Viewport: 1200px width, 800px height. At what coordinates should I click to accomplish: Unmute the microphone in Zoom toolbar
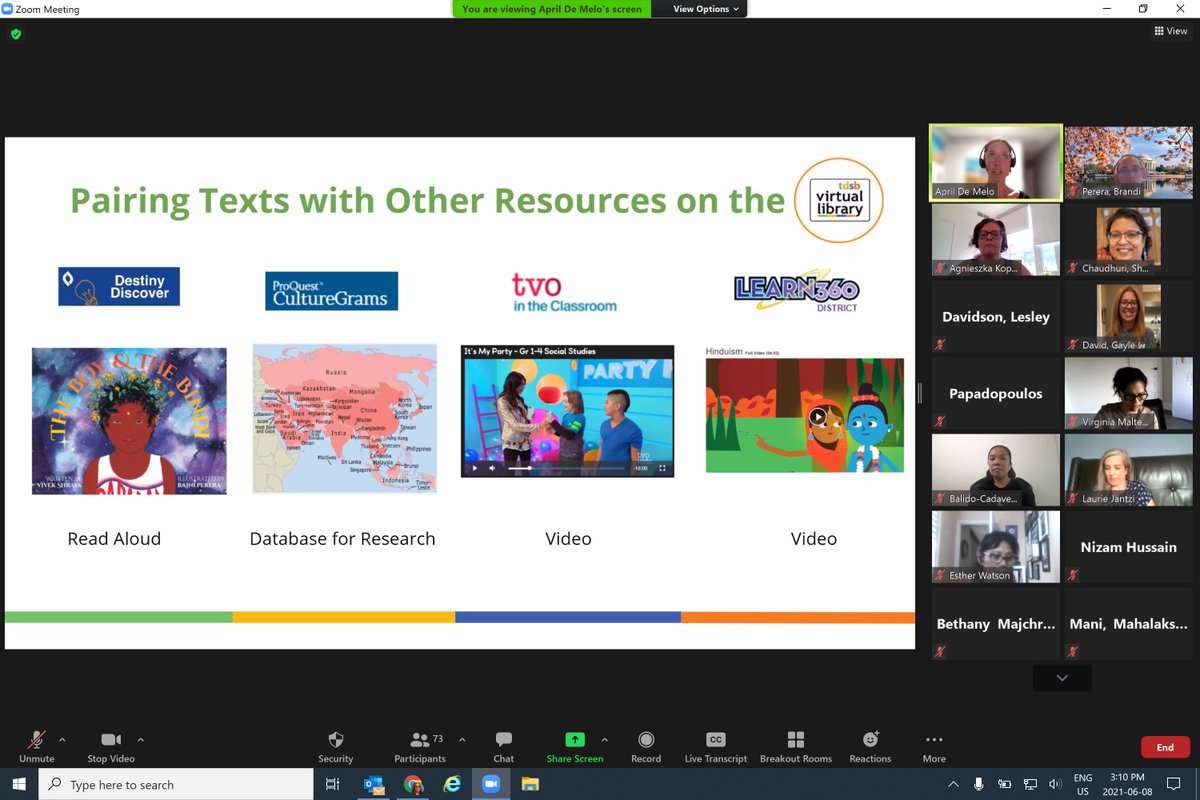(x=37, y=746)
